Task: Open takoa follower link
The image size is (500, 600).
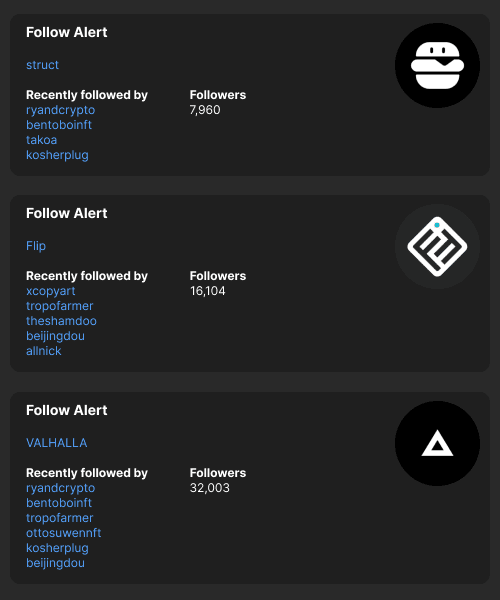Action: (41, 140)
